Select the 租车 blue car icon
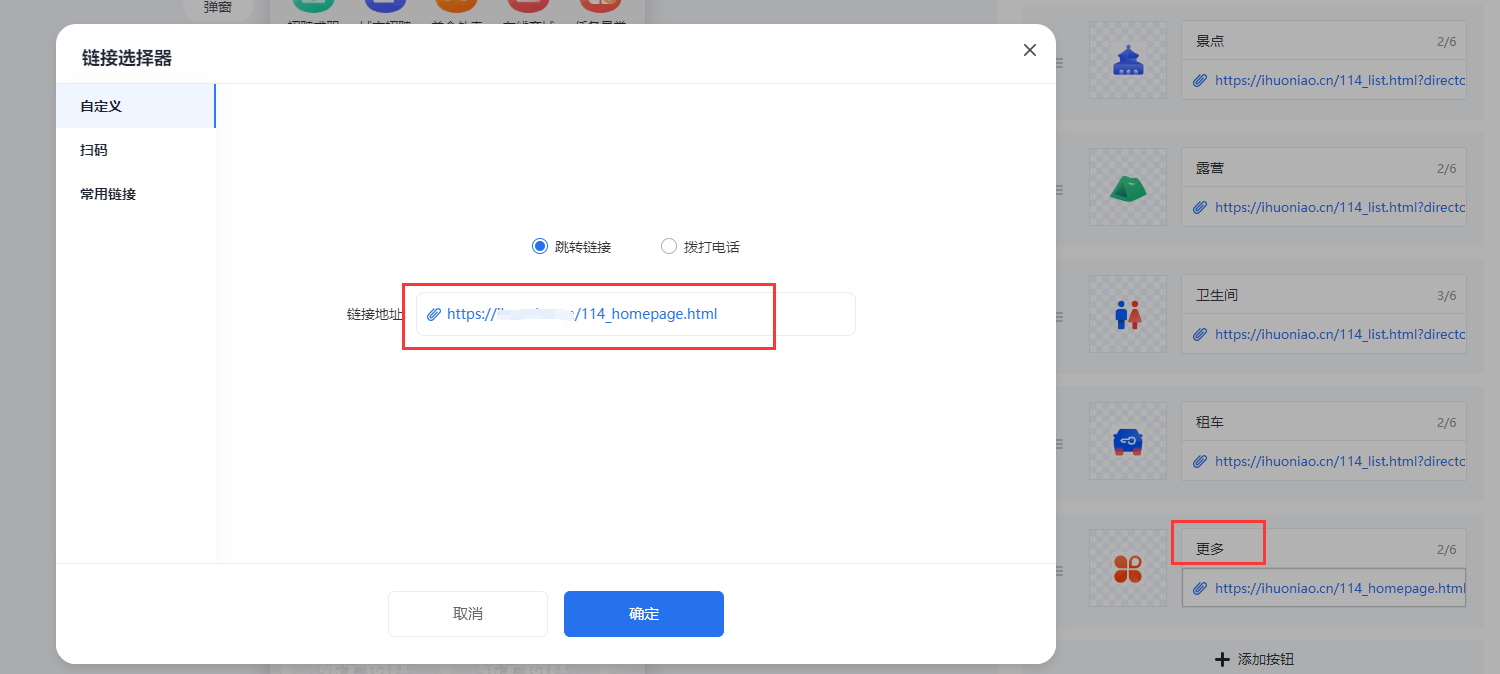The height and width of the screenshot is (674, 1500). [1128, 441]
